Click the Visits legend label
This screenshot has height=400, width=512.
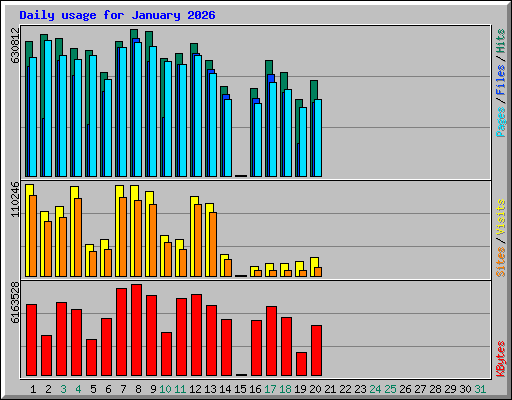[501, 217]
